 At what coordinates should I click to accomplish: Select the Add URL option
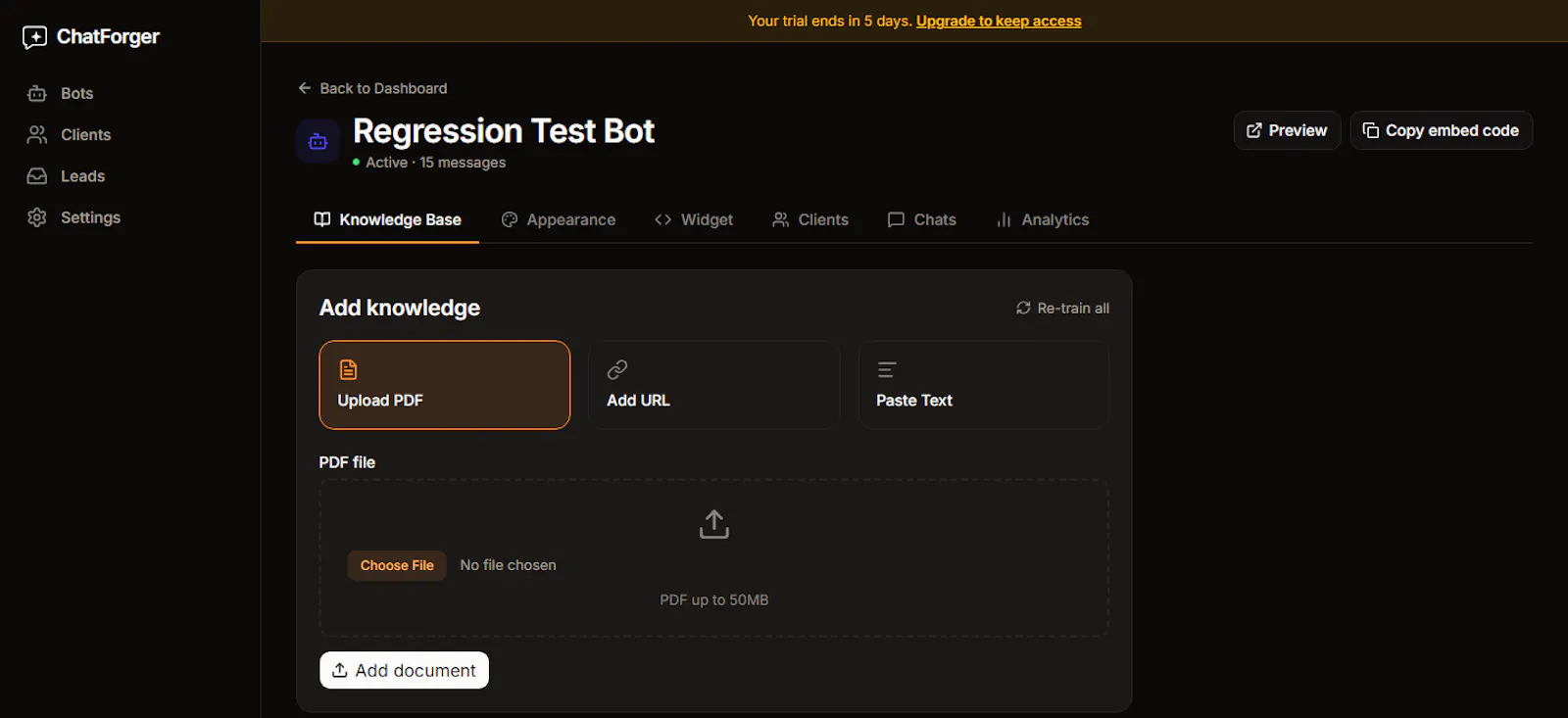[713, 385]
